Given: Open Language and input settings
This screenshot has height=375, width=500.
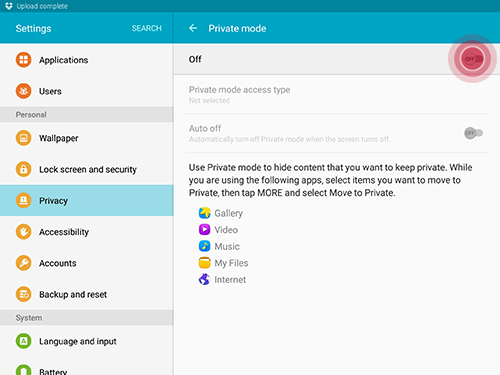Looking at the screenshot, I should coord(87,341).
